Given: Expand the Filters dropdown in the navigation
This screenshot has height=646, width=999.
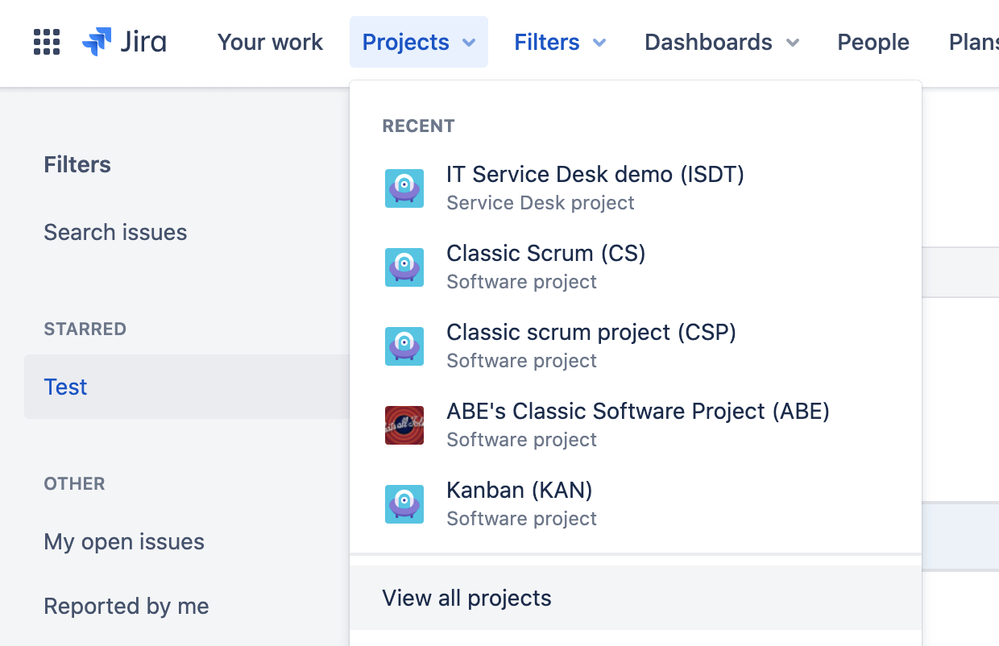Looking at the screenshot, I should pyautogui.click(x=559, y=42).
